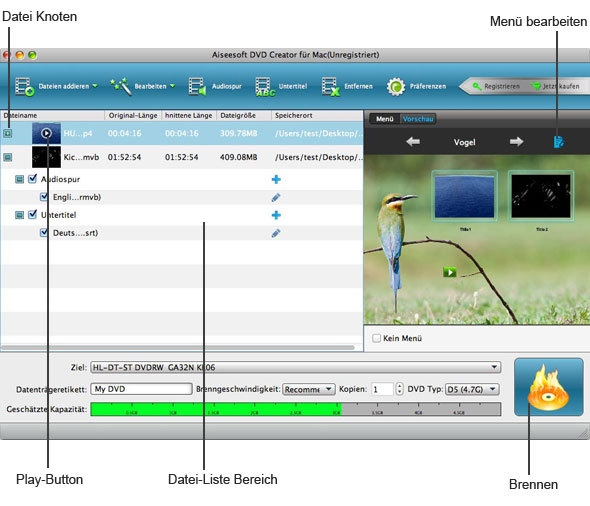Open the Brenngeschwindigkeit dropdown

point(309,389)
